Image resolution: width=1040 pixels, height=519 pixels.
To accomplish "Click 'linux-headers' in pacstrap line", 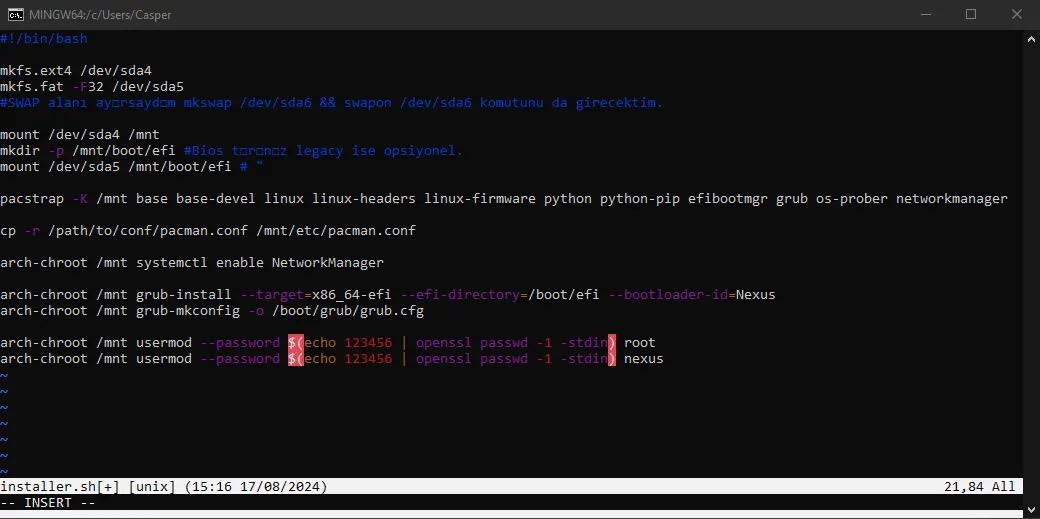I will point(364,198).
